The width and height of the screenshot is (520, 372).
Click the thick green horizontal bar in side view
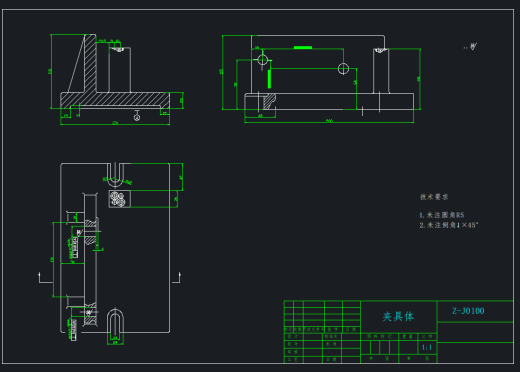[x=303, y=48]
